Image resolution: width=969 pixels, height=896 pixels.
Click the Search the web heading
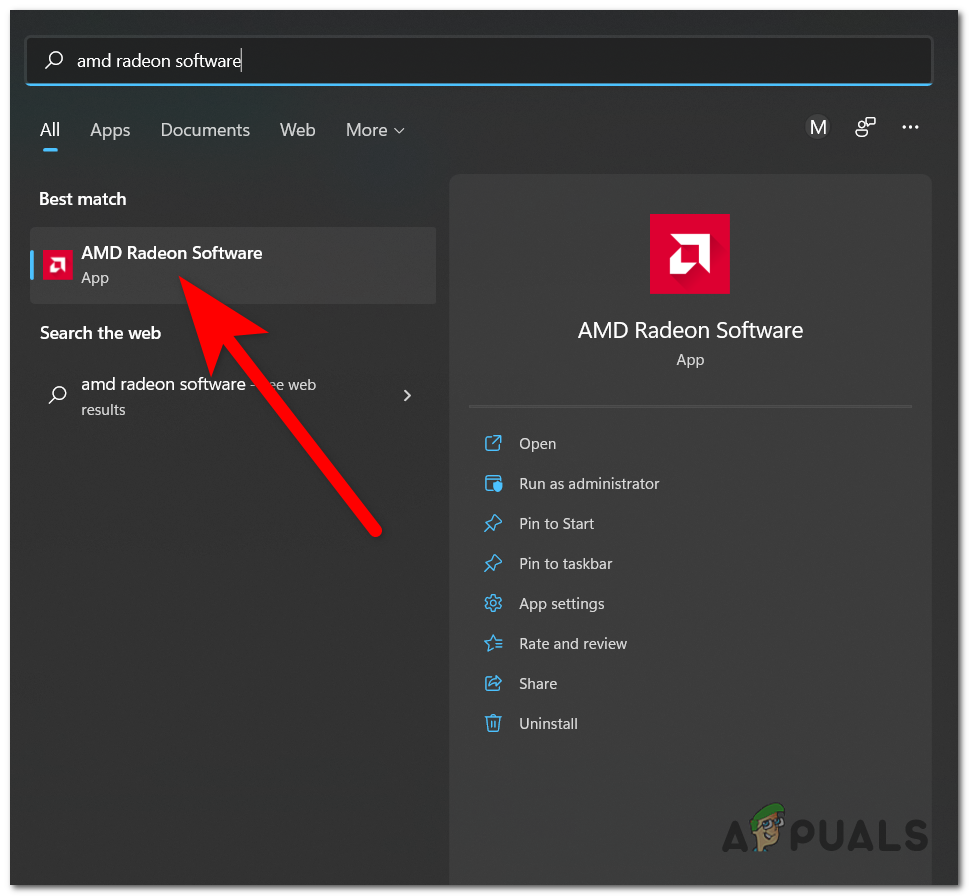(x=100, y=333)
